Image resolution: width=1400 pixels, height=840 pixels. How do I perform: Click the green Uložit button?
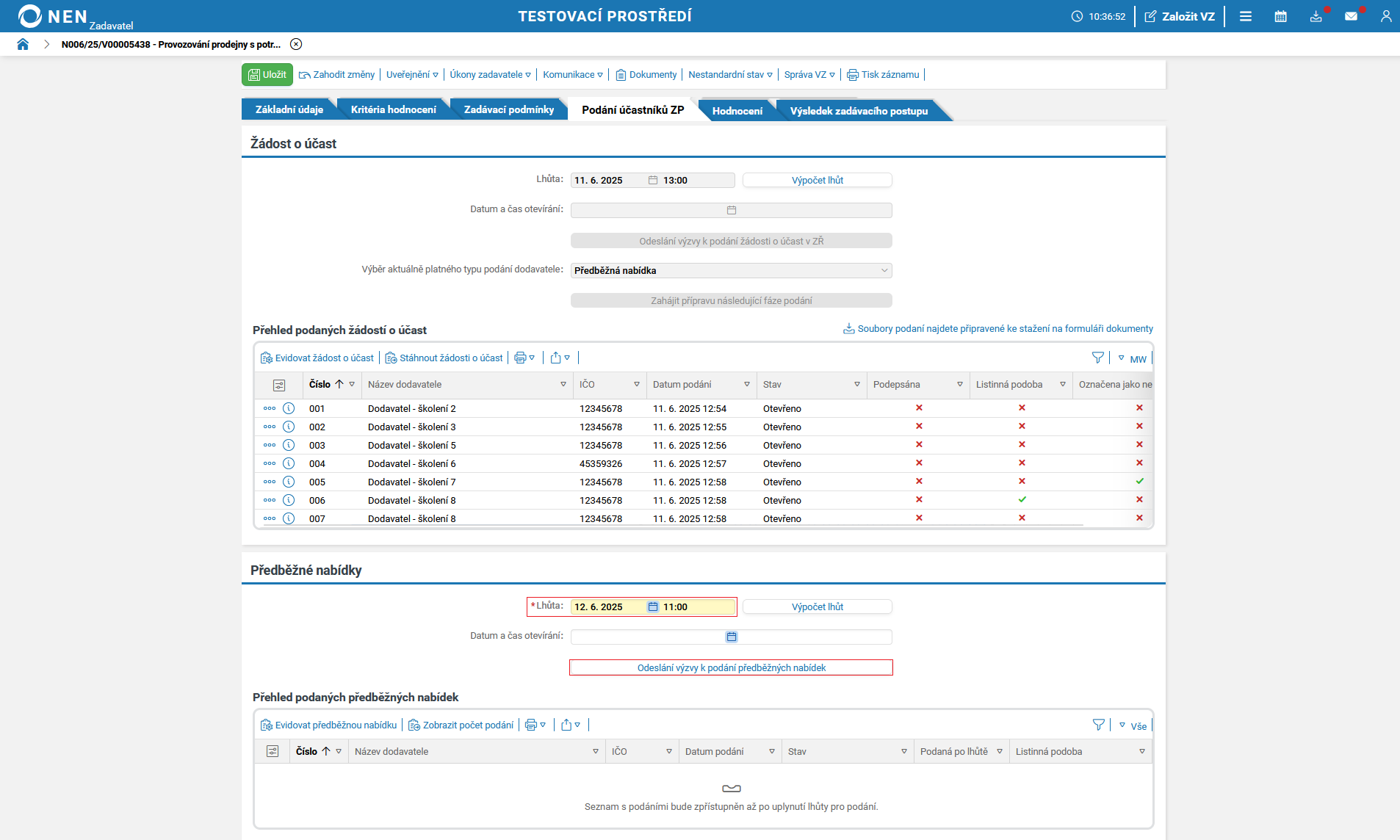(267, 75)
